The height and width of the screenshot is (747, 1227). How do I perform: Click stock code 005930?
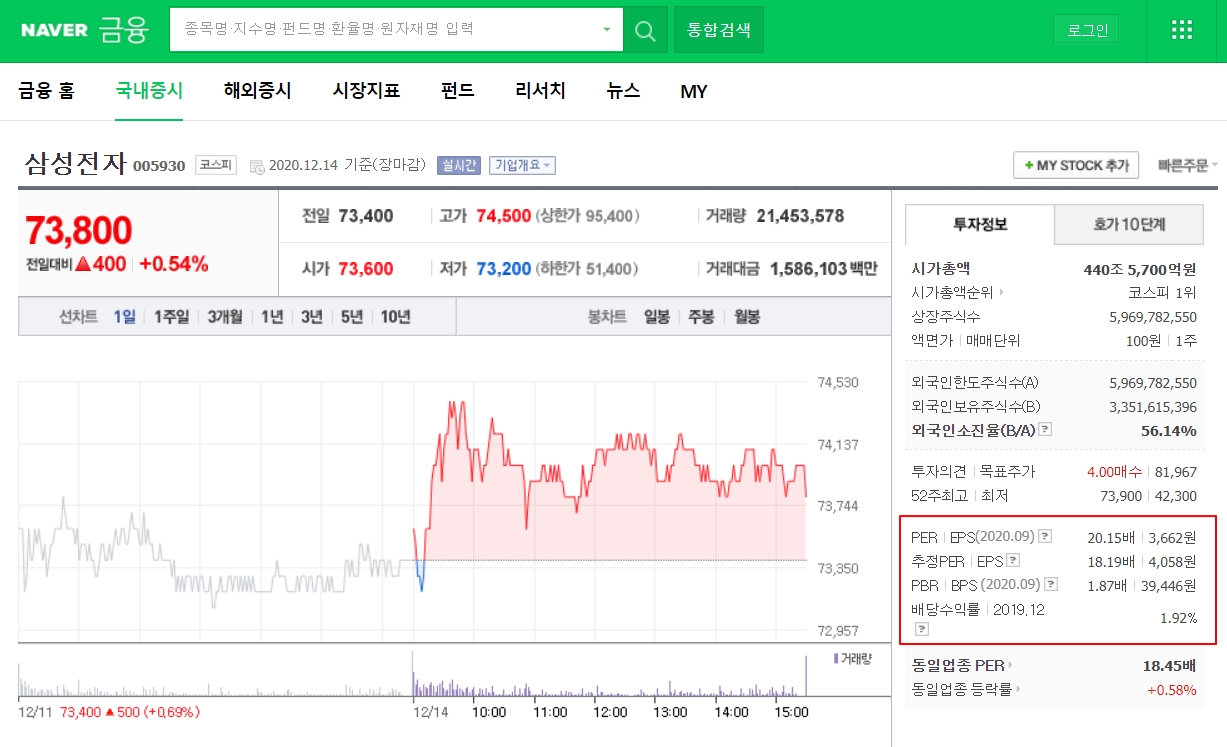159,166
